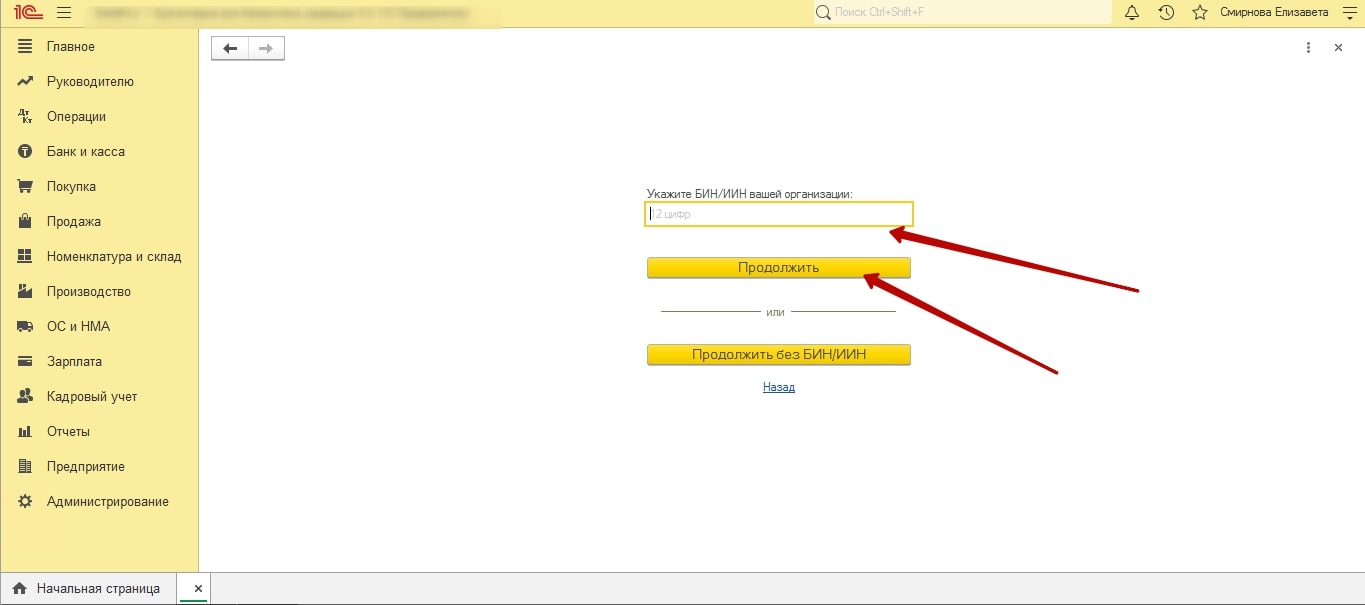Open the three-dot more options menu

coord(1308,48)
